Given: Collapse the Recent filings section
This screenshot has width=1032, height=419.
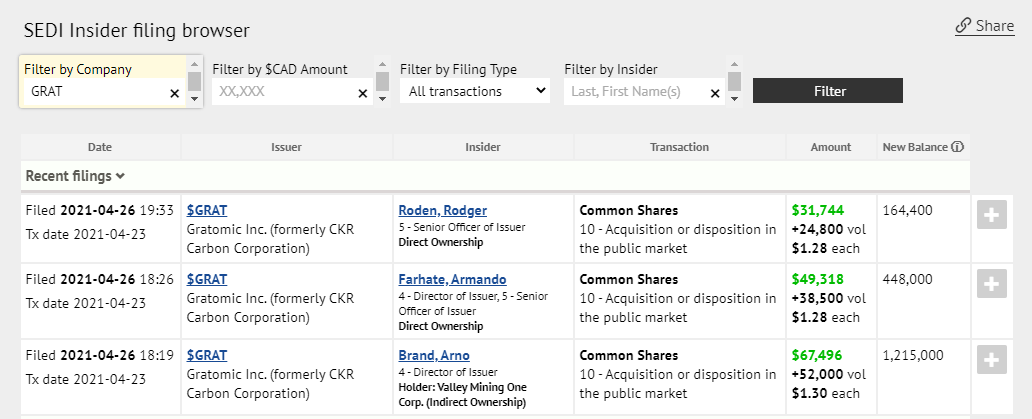Looking at the screenshot, I should coord(75,176).
